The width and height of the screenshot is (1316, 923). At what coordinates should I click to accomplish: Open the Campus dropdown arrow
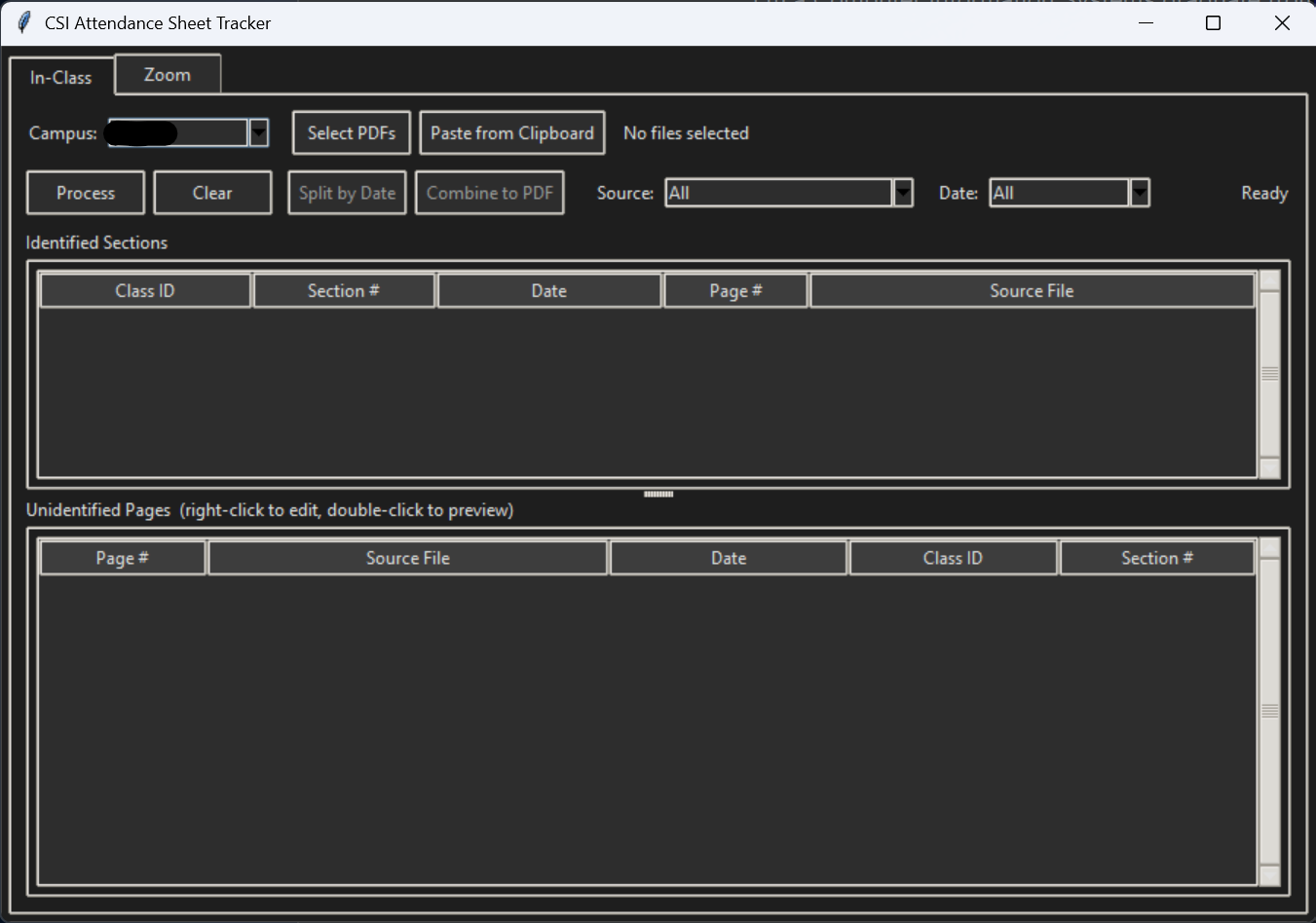[x=258, y=132]
